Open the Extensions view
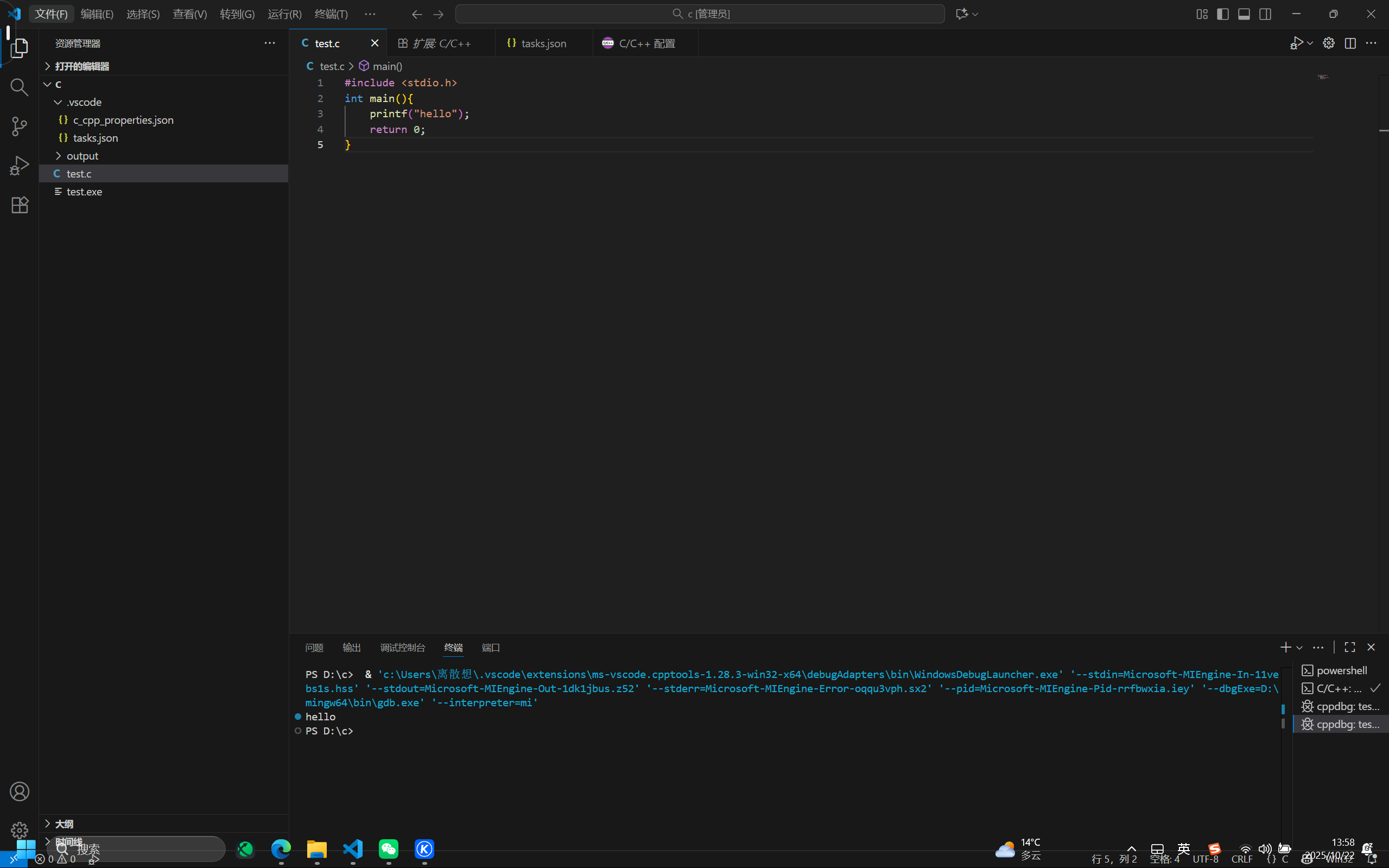The width and height of the screenshot is (1389, 868). coord(19,205)
